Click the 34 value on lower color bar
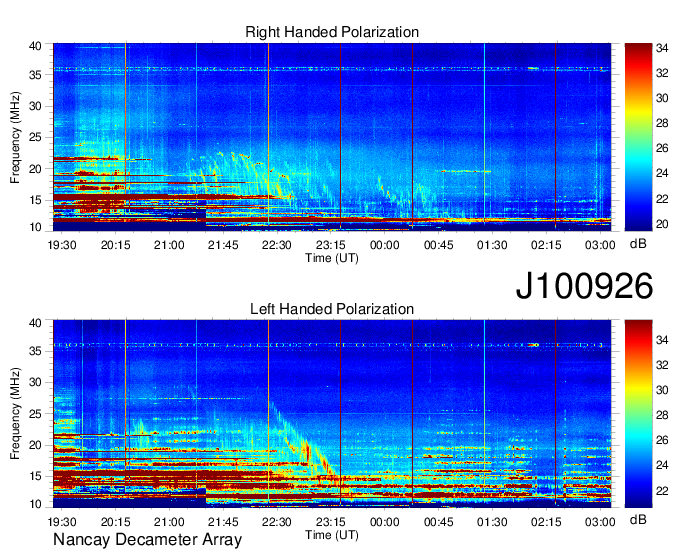Image resolution: width=680 pixels, height=552 pixels. [x=662, y=340]
